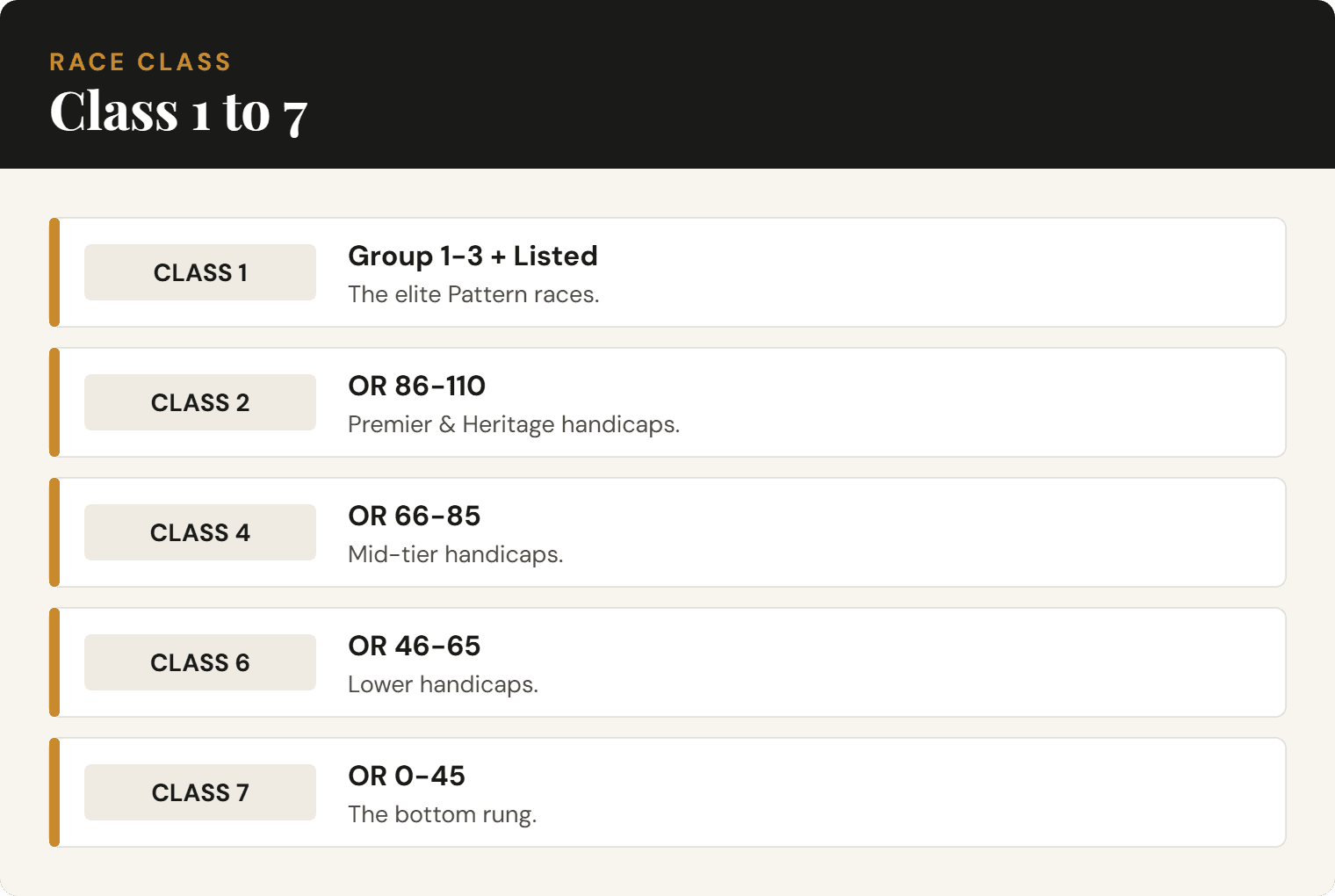The image size is (1335, 896).
Task: Select the CLASS 6 badge
Action: pyautogui.click(x=200, y=662)
